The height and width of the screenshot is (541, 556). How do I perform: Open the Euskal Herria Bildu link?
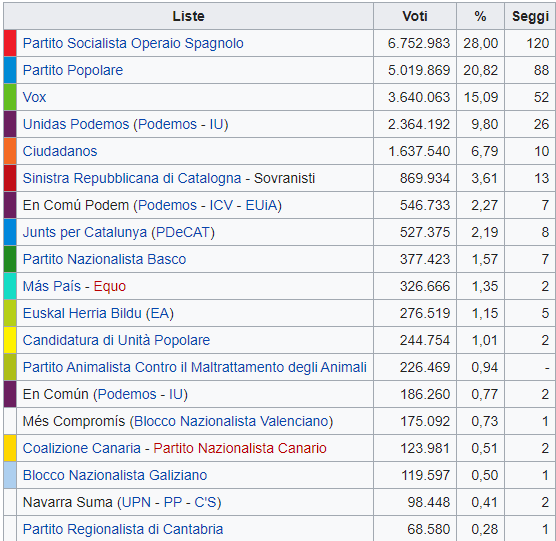(82, 313)
